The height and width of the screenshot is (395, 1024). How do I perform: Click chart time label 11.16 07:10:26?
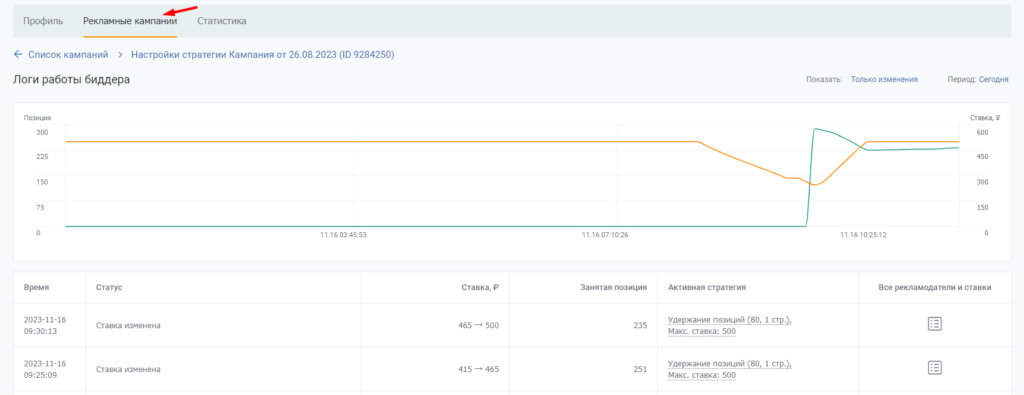point(605,234)
